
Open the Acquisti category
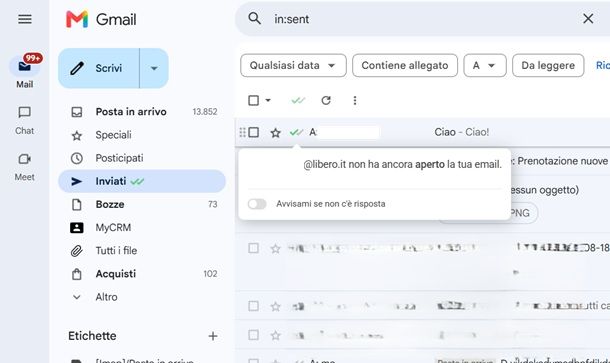[x=142, y=274]
